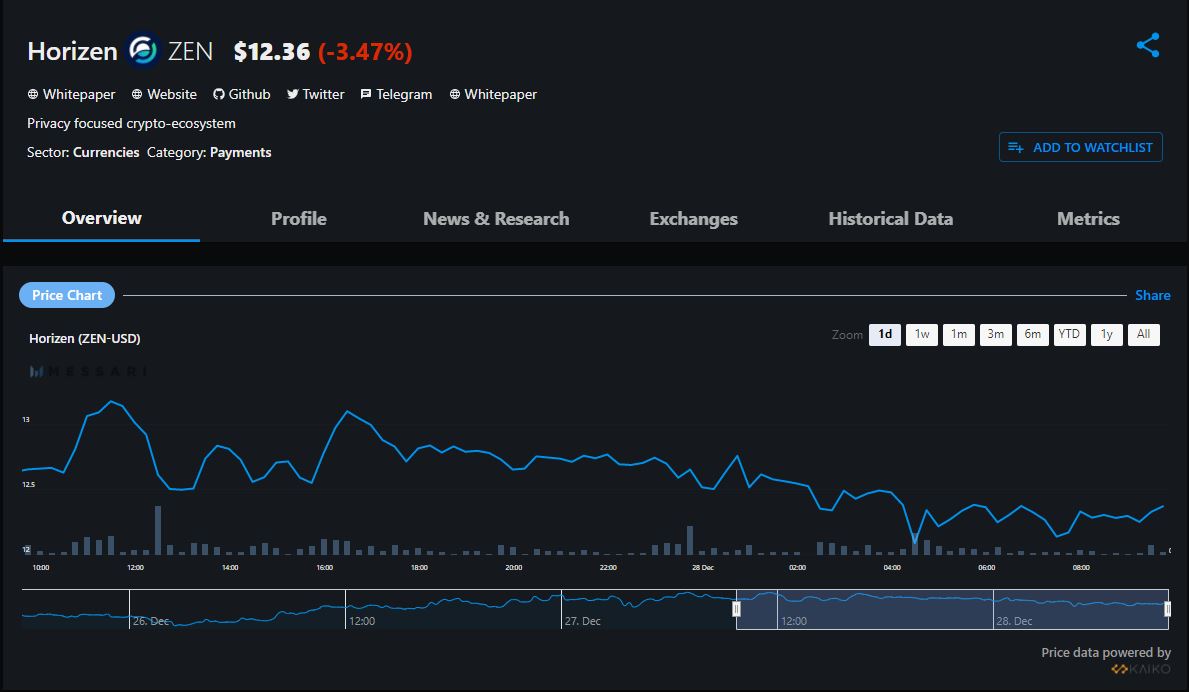Switch to the Profile tab

[299, 219]
